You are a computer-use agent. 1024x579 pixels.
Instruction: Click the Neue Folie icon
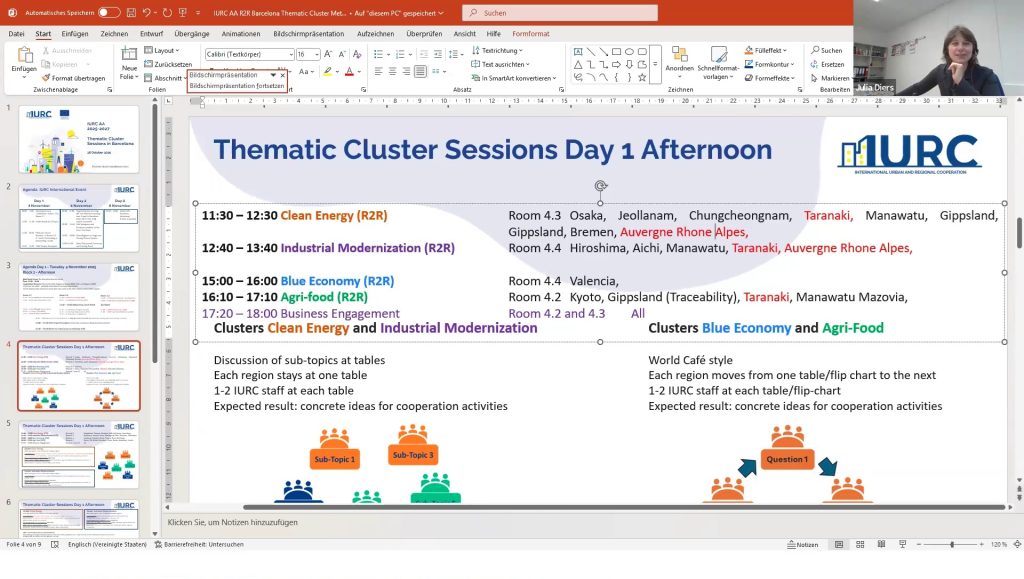[x=130, y=57]
